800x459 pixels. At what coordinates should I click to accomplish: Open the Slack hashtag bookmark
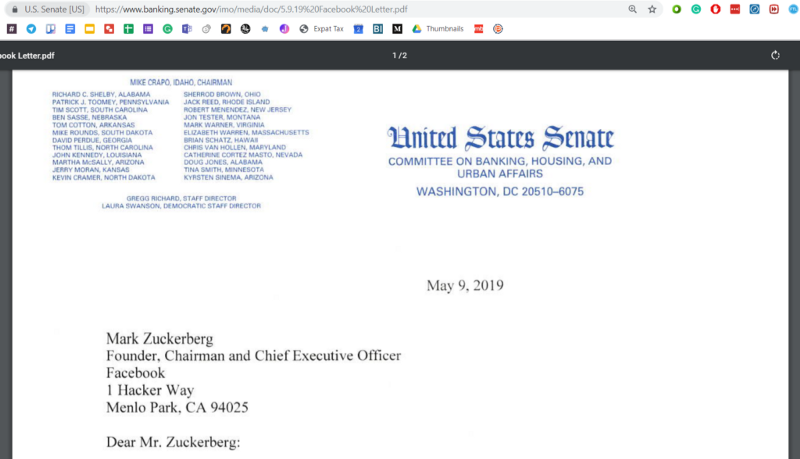[12, 29]
